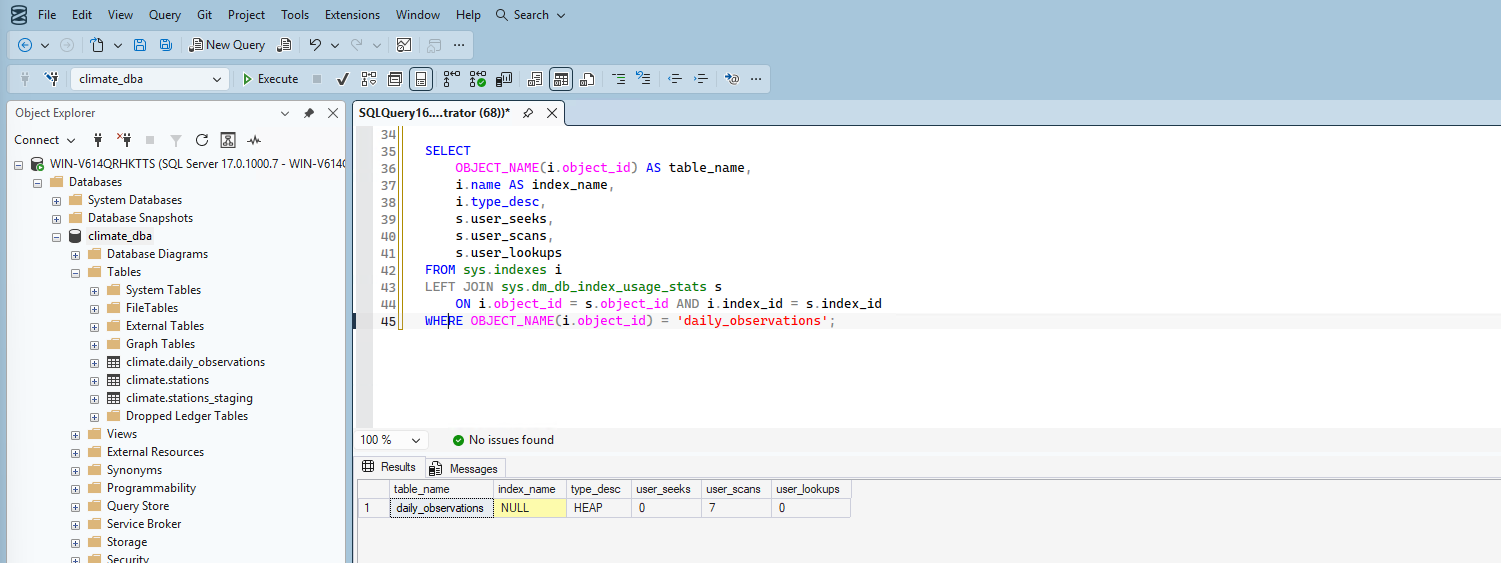Click the Search button in title bar
Viewport: 1501px width, 563px height.
pyautogui.click(x=530, y=15)
